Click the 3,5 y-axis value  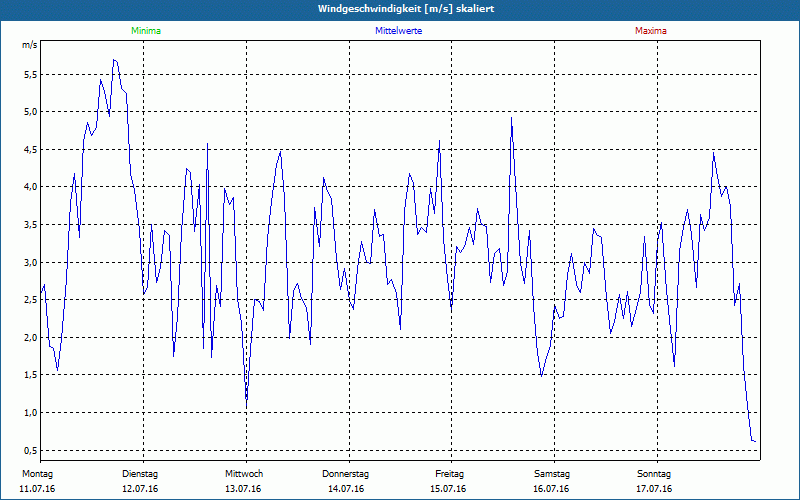coord(30,224)
